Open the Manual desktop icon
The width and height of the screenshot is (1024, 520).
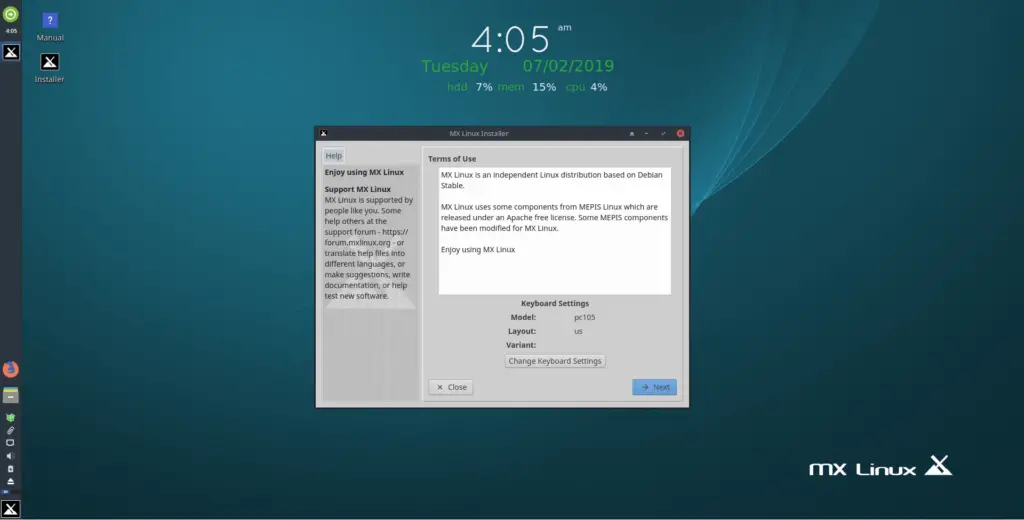click(x=50, y=27)
